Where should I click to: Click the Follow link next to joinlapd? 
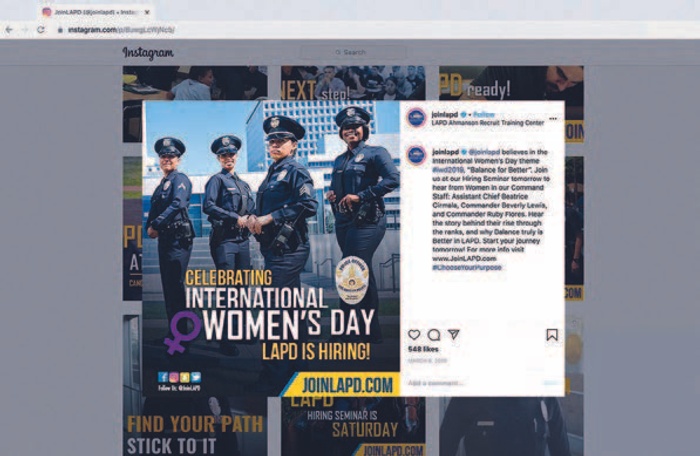point(483,114)
